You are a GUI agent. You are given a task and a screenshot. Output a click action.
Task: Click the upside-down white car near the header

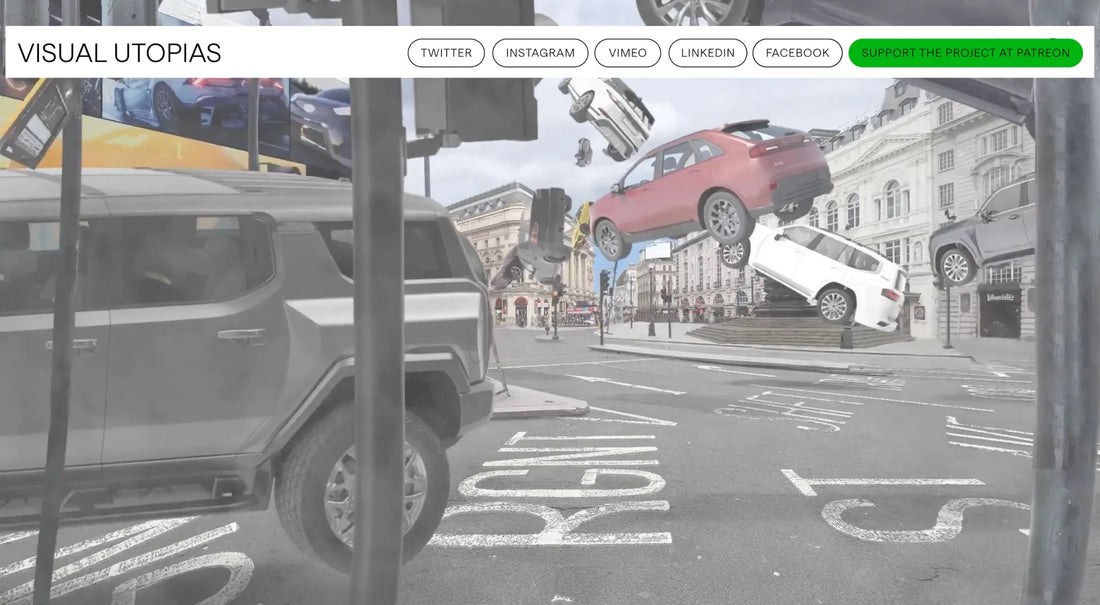pos(607,112)
